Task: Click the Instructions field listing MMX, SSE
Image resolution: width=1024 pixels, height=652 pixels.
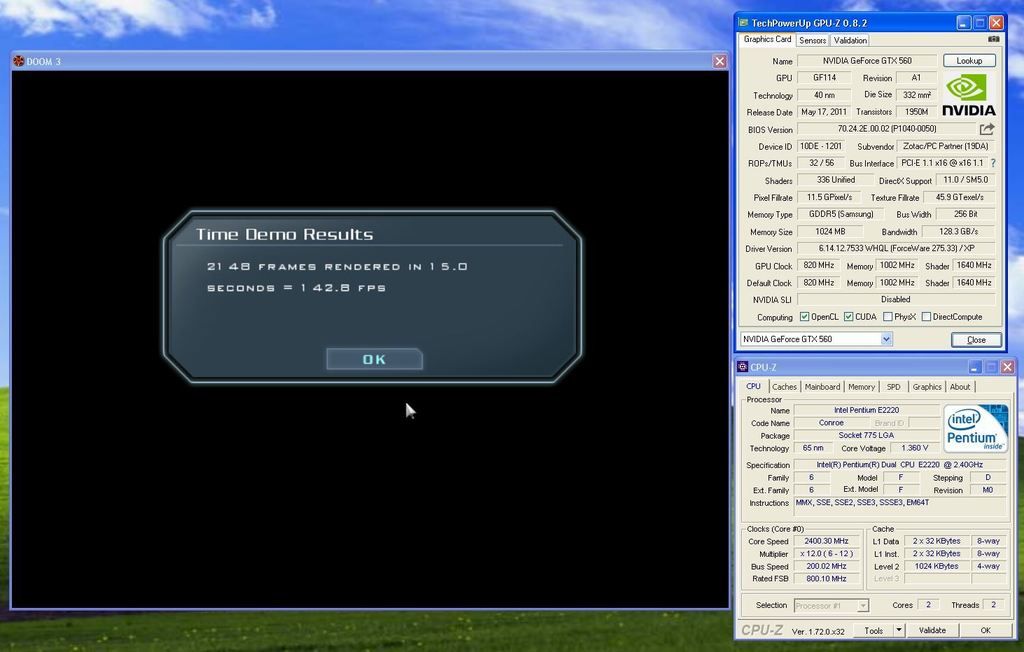Action: point(900,508)
